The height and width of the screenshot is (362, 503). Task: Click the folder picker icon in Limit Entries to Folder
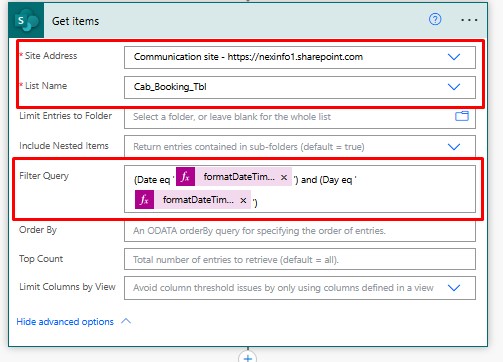click(x=462, y=116)
